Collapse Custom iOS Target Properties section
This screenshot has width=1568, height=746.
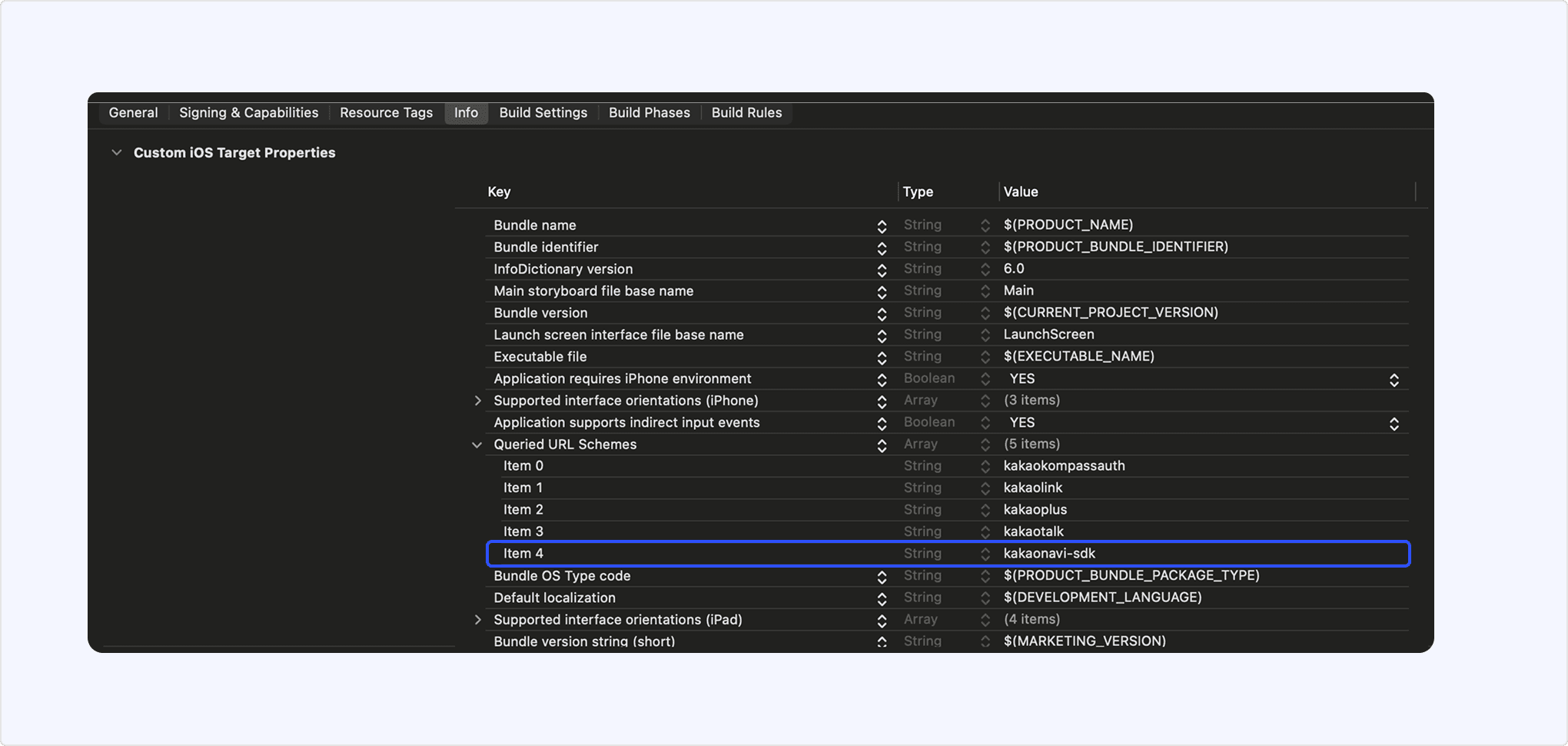pyautogui.click(x=117, y=153)
